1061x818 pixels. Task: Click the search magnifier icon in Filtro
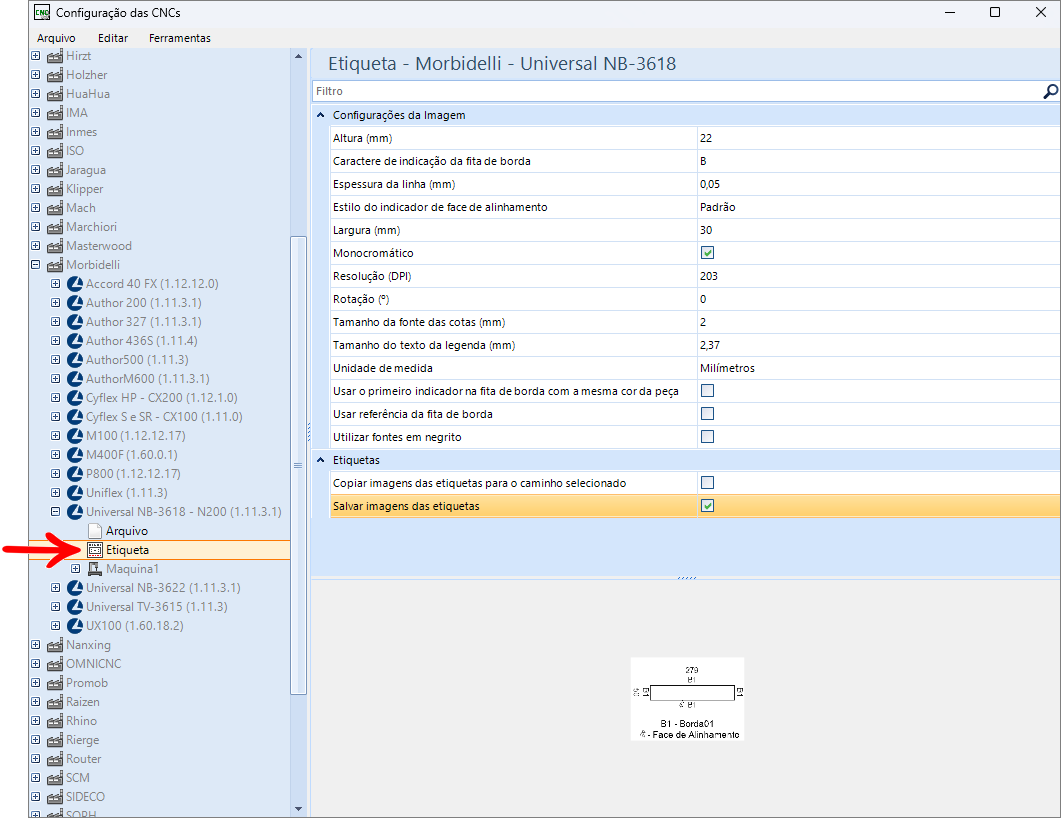pos(1050,91)
